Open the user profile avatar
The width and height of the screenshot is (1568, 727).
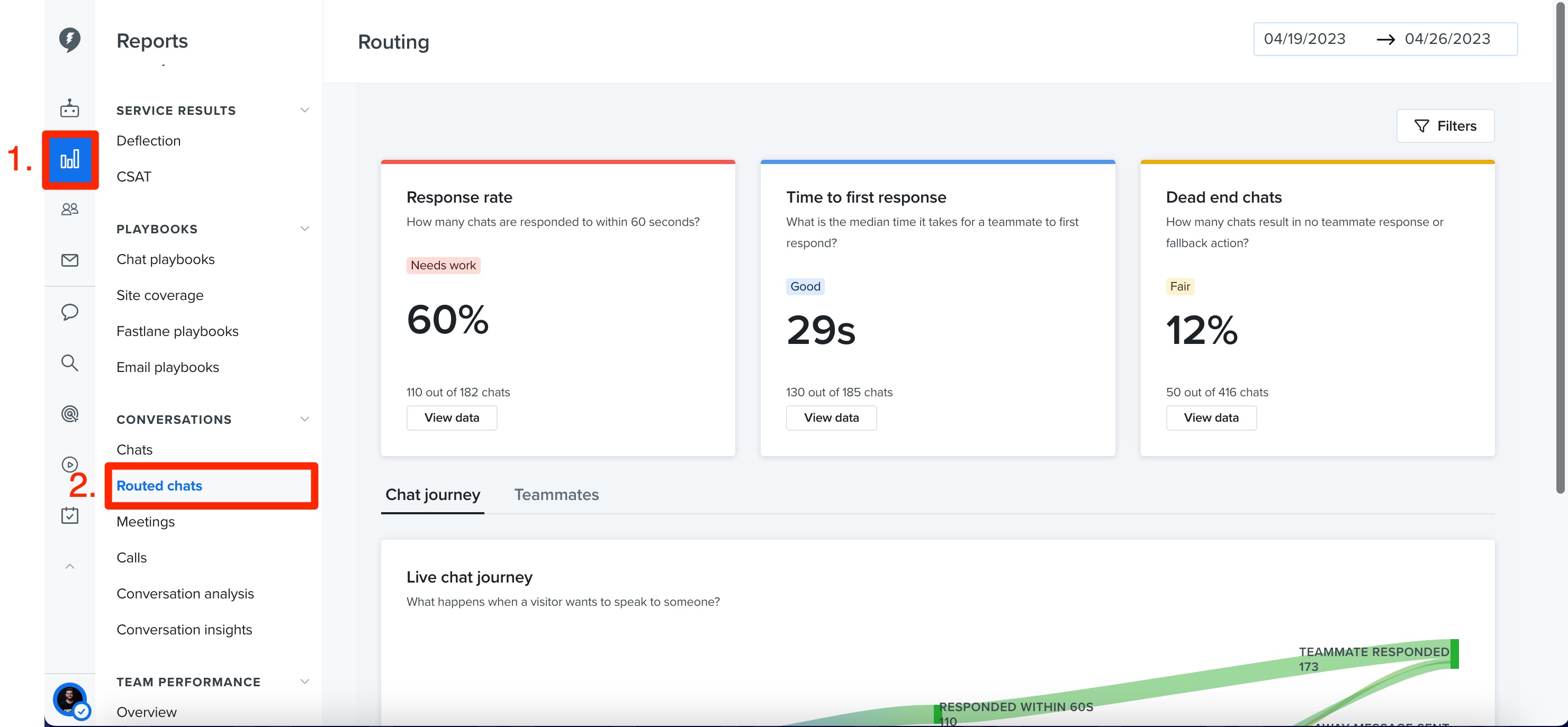(70, 699)
